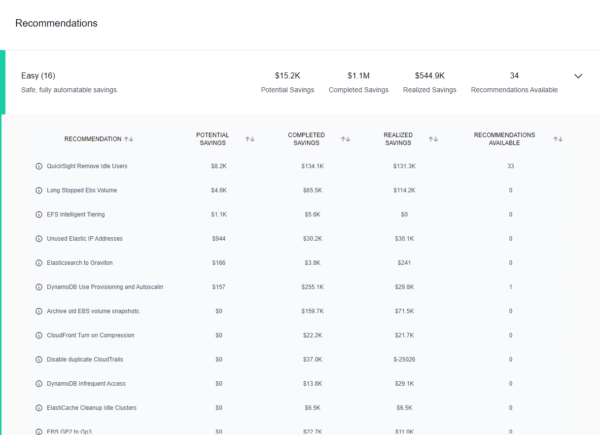Click info icon beside Long Stopped Ebs Volume
The height and width of the screenshot is (435, 600).
[39, 190]
